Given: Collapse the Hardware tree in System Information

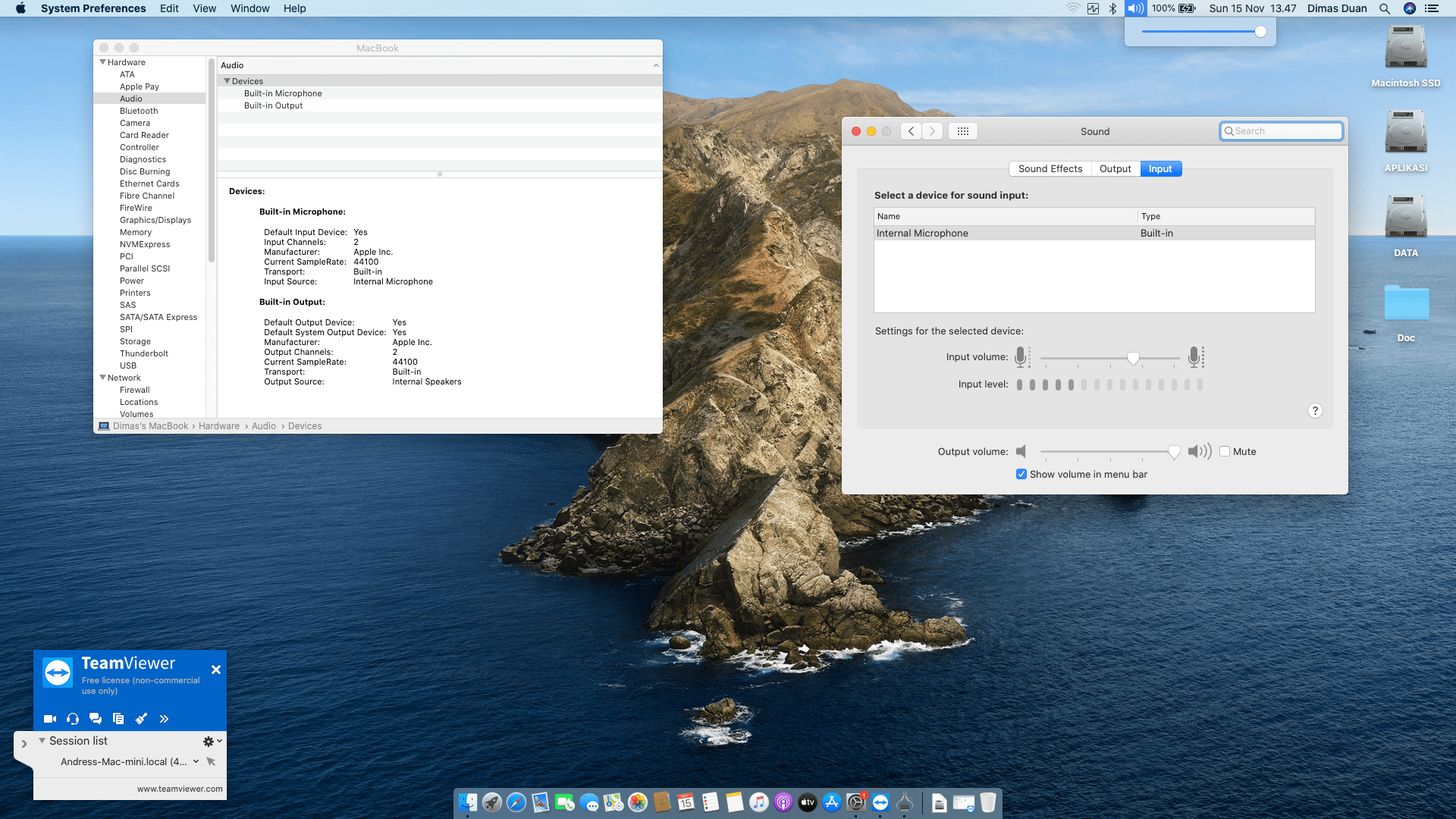Looking at the screenshot, I should (x=103, y=62).
